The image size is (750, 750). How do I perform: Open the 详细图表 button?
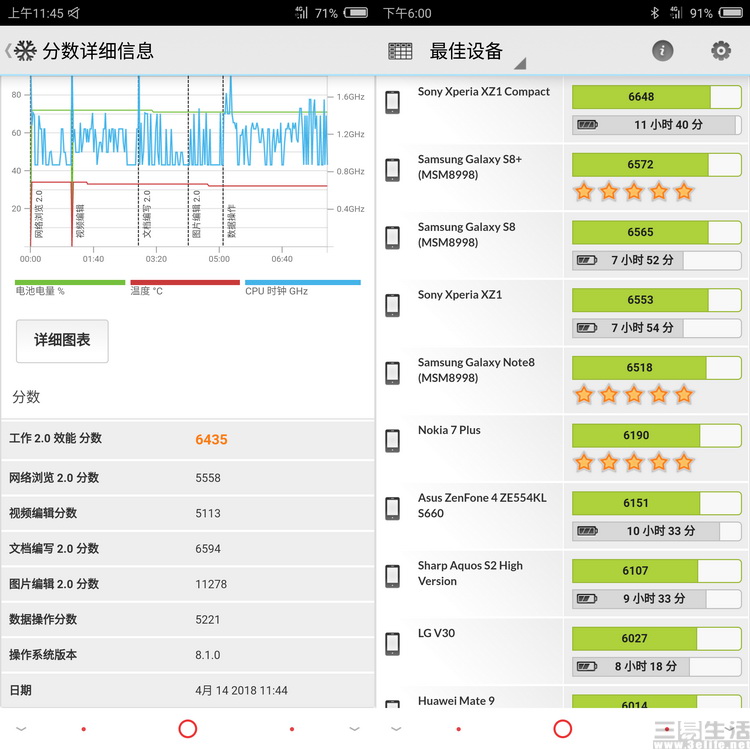(x=62, y=341)
